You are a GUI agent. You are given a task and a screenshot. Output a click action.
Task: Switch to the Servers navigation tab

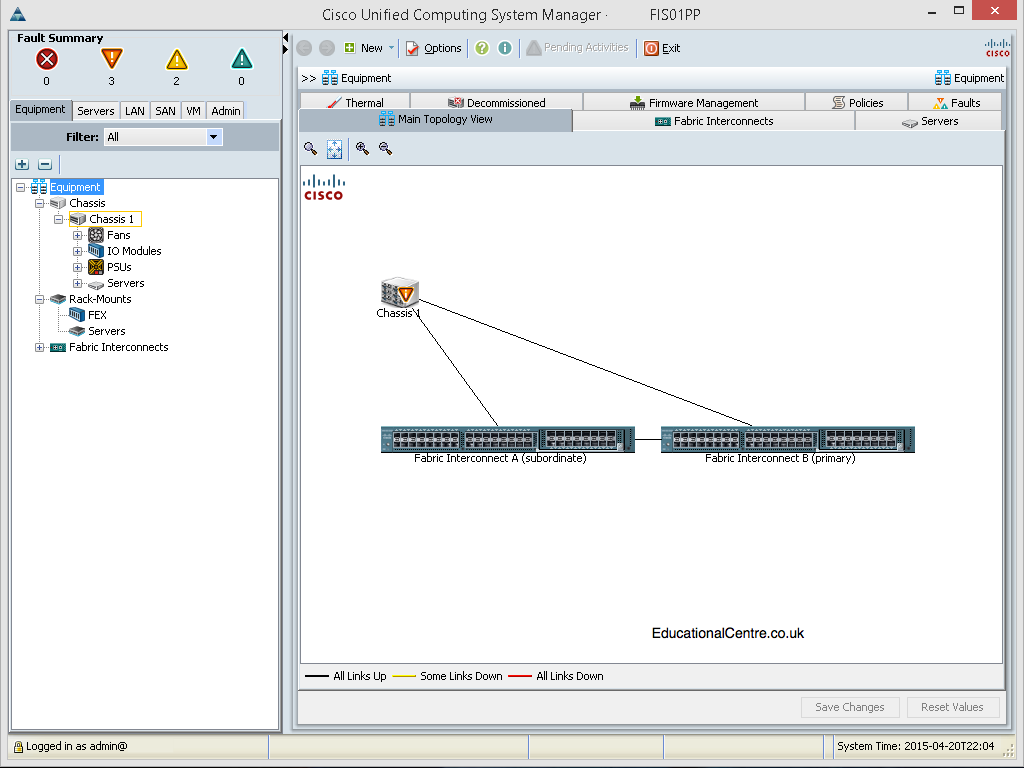click(x=95, y=111)
